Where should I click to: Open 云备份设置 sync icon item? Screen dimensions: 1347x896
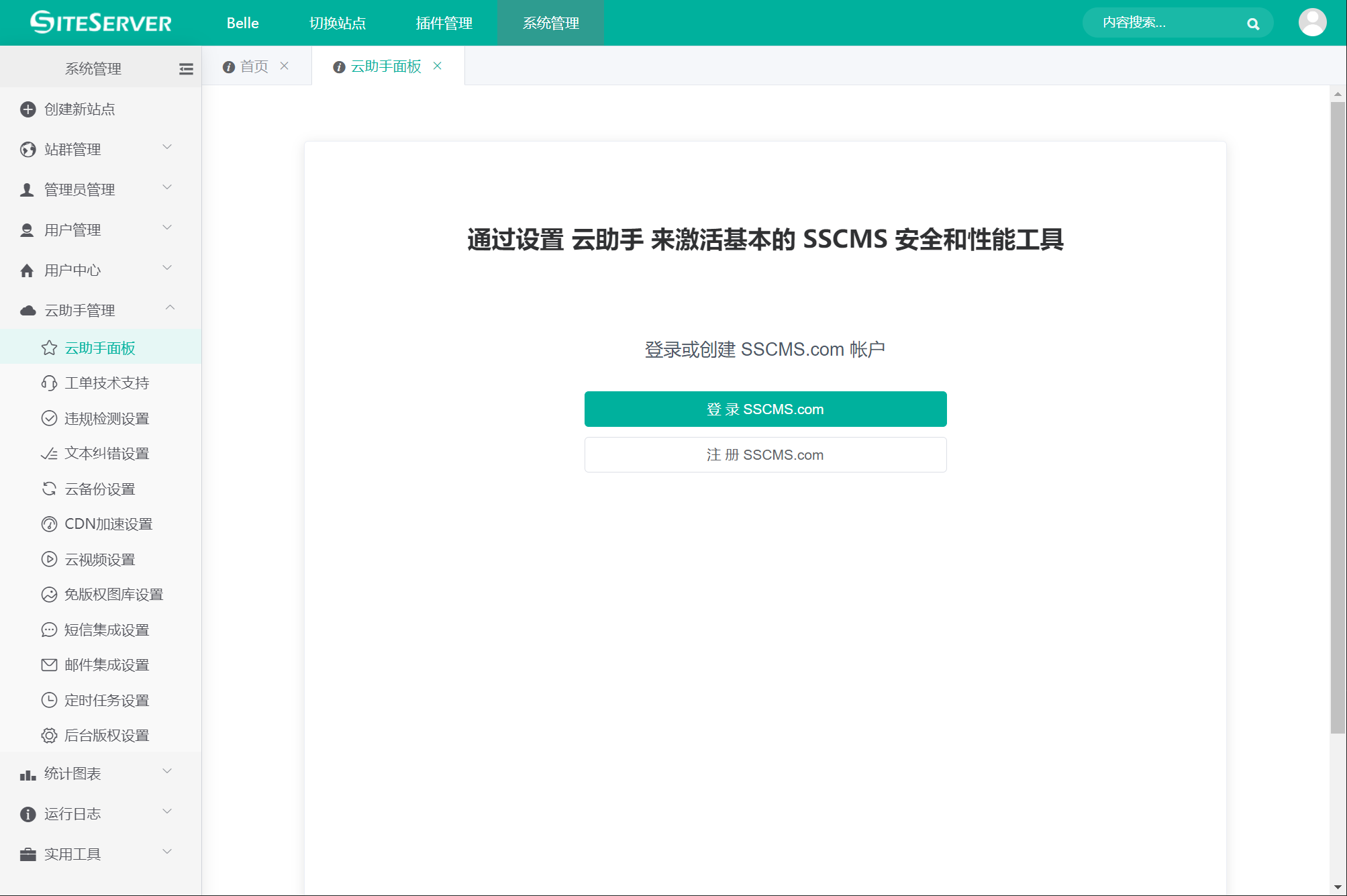pos(49,489)
